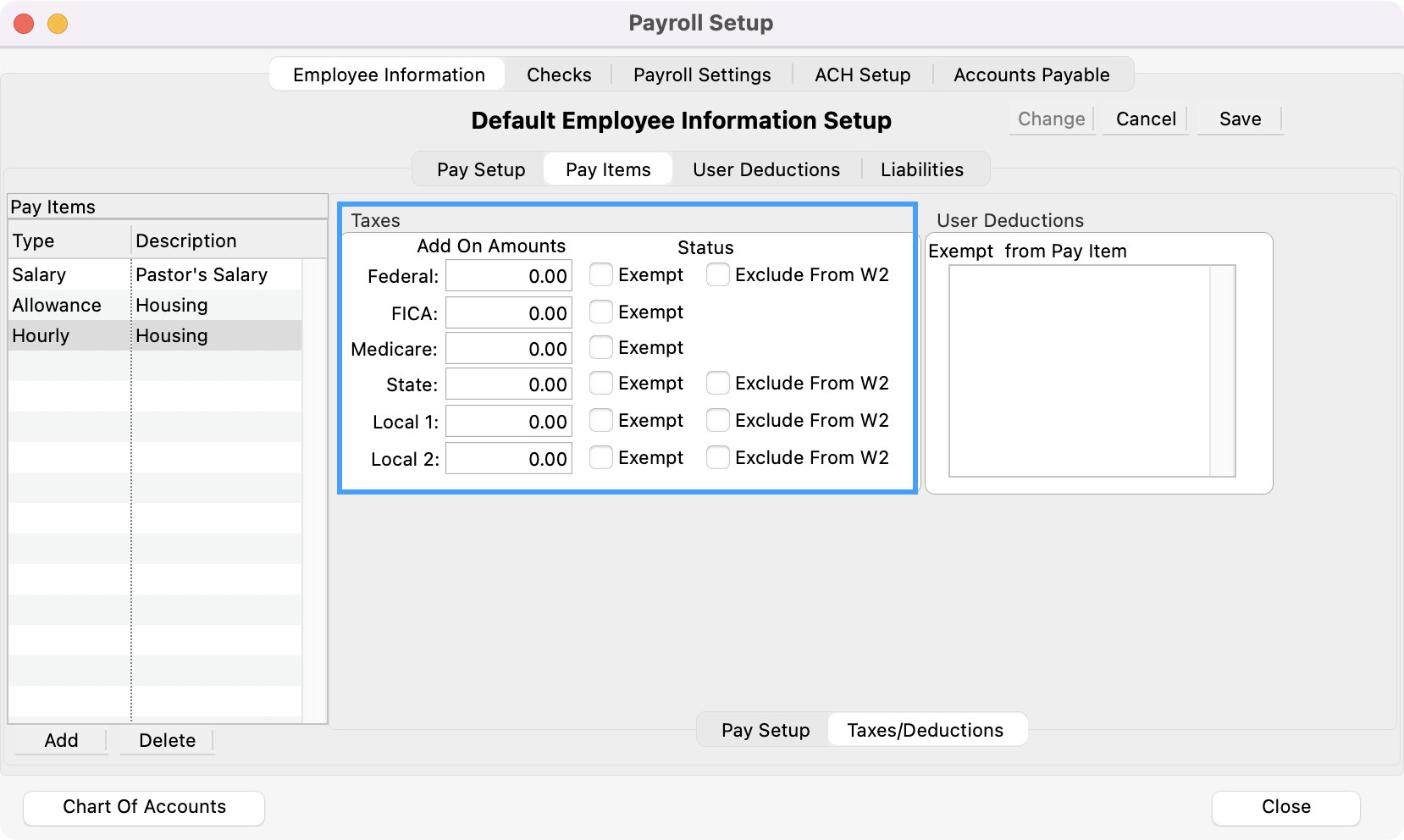Open the Liabilities sub-tab
Screen dimensions: 1404x840
tap(921, 169)
